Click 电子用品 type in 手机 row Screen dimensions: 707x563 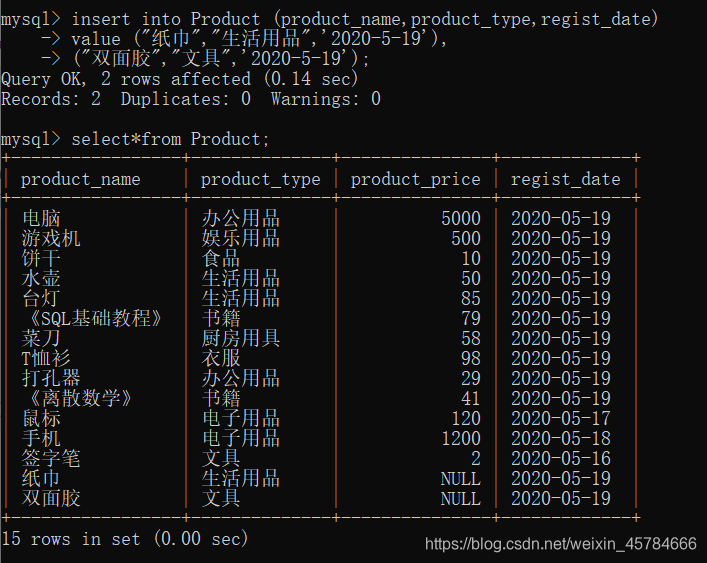point(241,438)
